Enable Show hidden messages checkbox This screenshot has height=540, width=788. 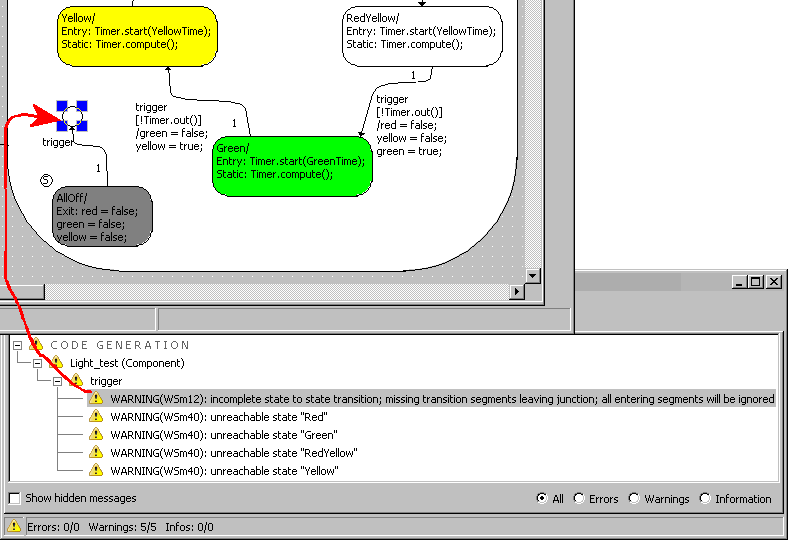(x=15, y=498)
